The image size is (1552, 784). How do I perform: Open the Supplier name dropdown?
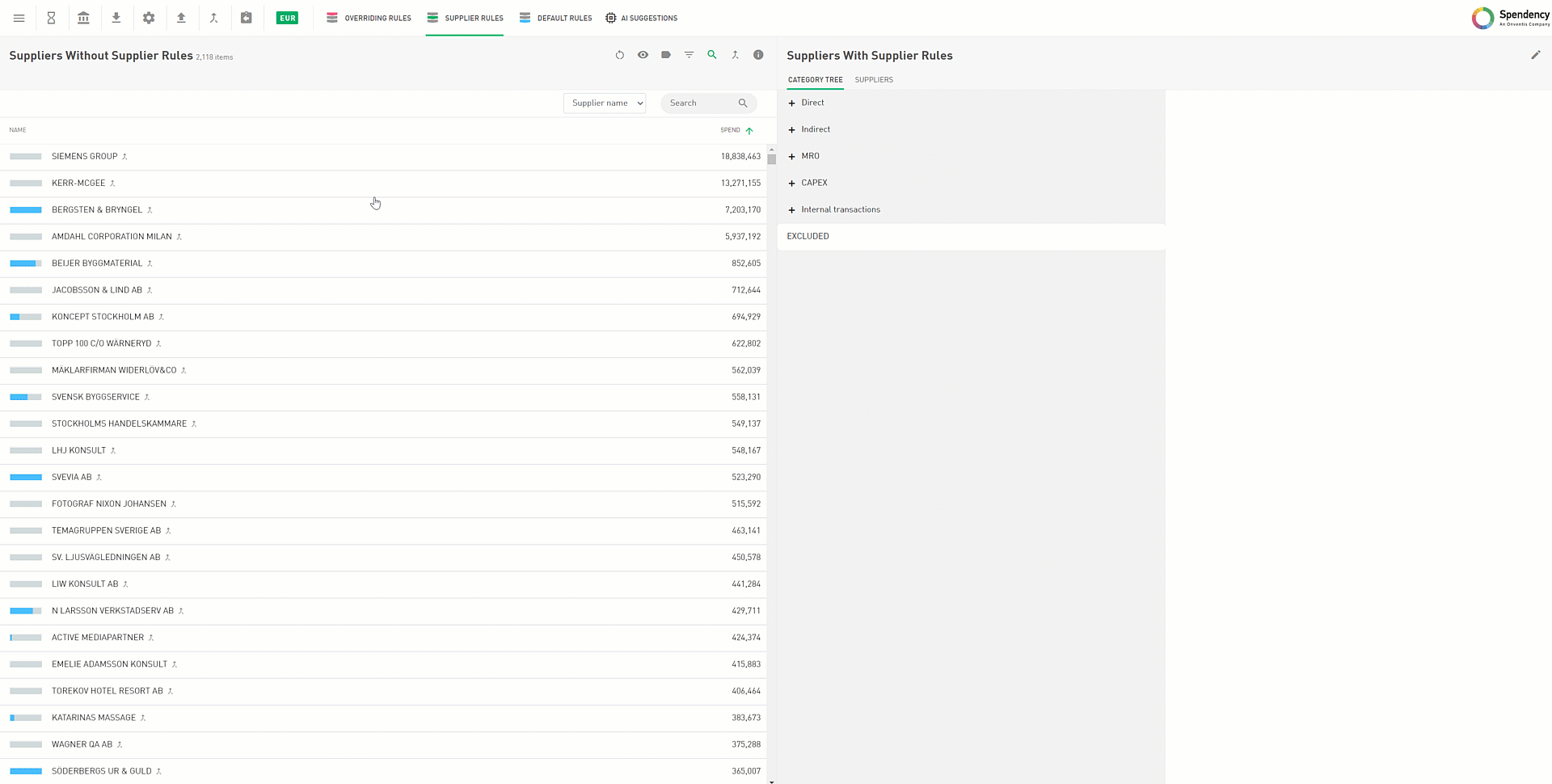(605, 103)
